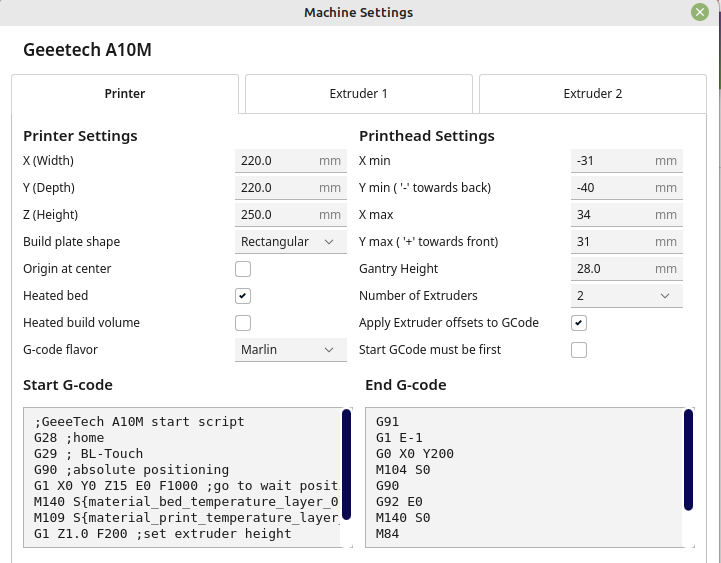
Task: Click the G1 Z1.0 F200 line
Action: (162, 534)
